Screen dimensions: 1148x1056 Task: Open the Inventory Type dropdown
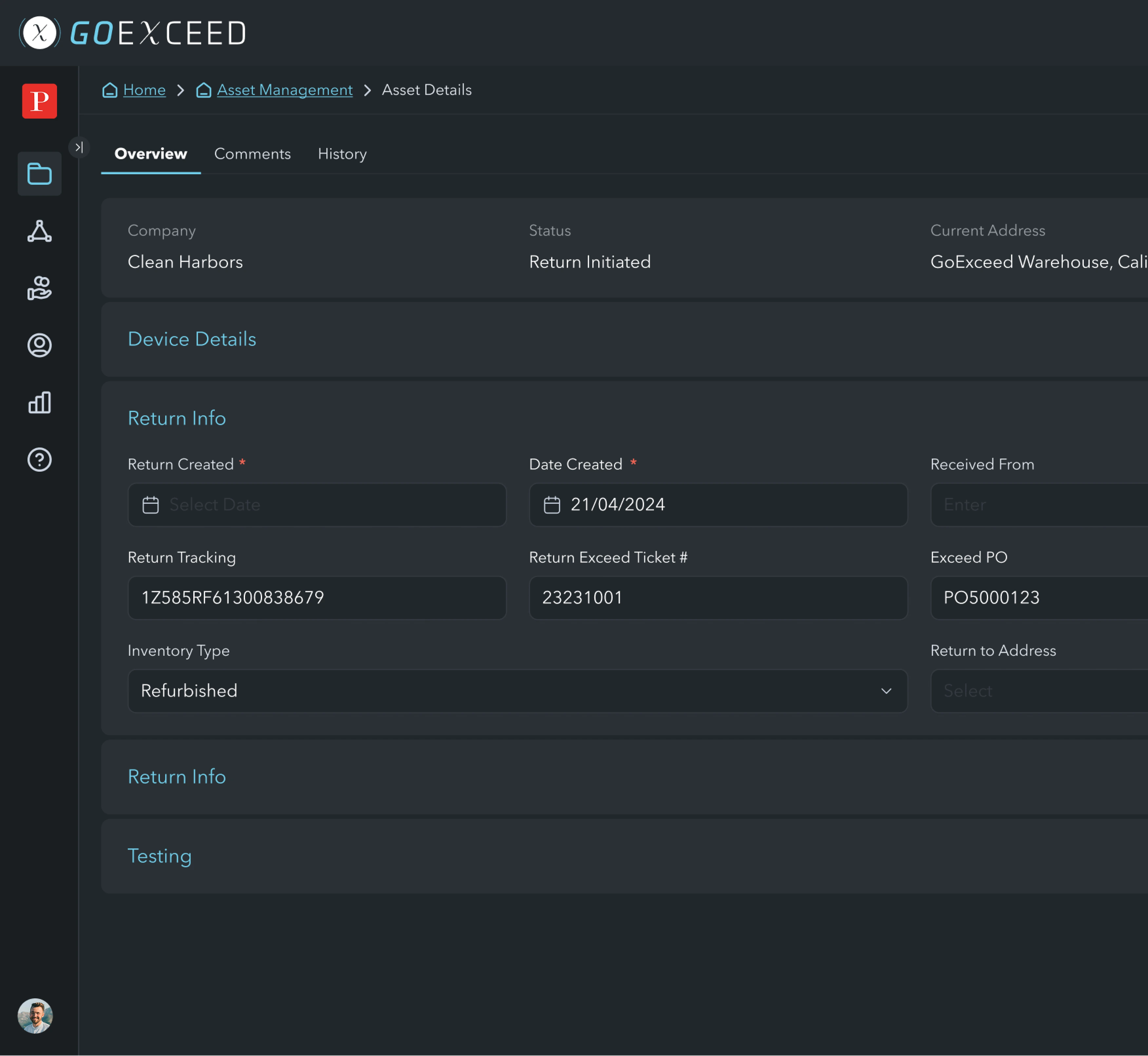(x=518, y=691)
